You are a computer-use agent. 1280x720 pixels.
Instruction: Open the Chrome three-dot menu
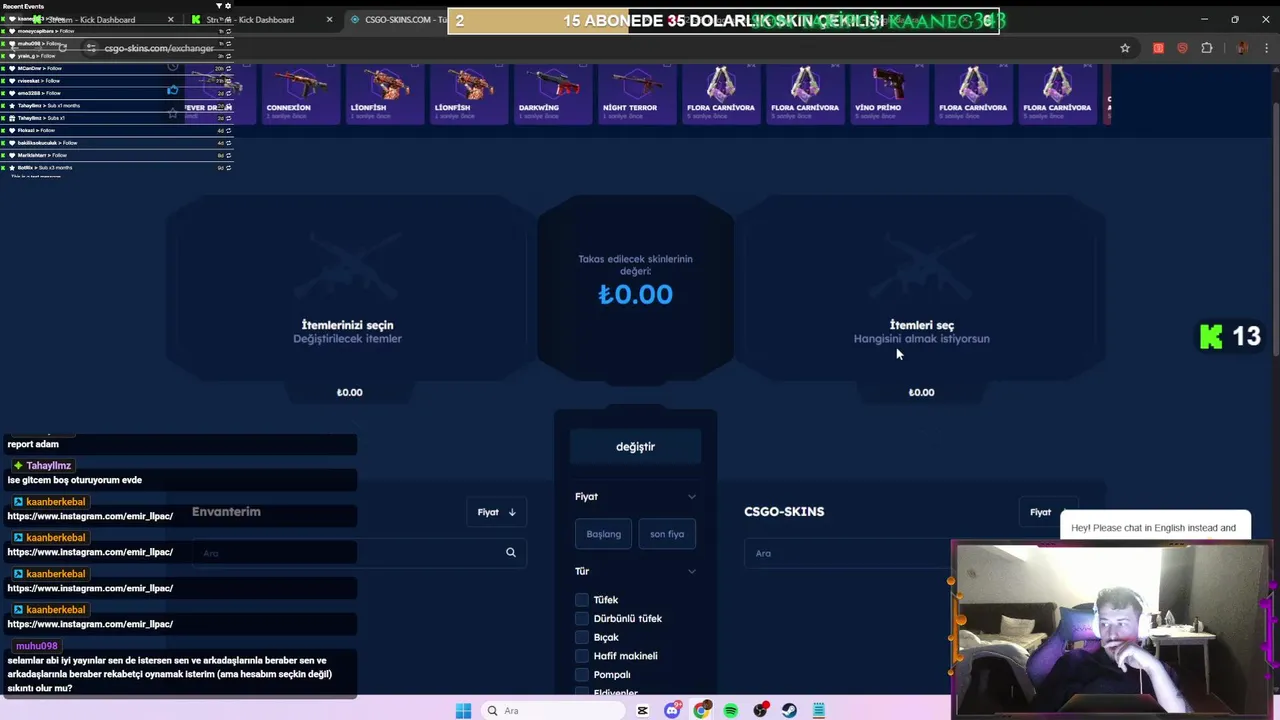point(1266,48)
